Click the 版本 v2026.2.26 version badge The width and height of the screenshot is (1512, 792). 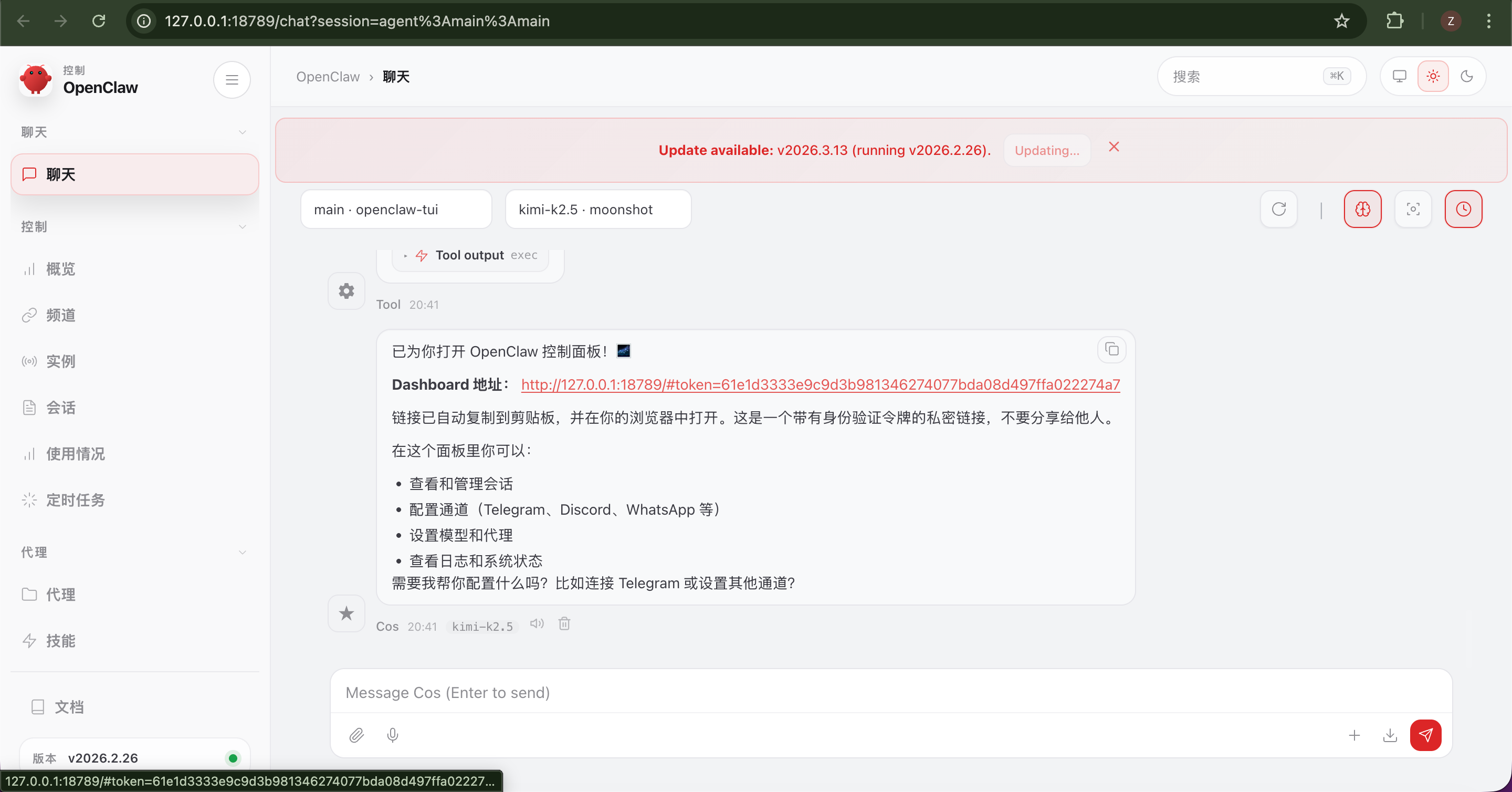point(134,758)
